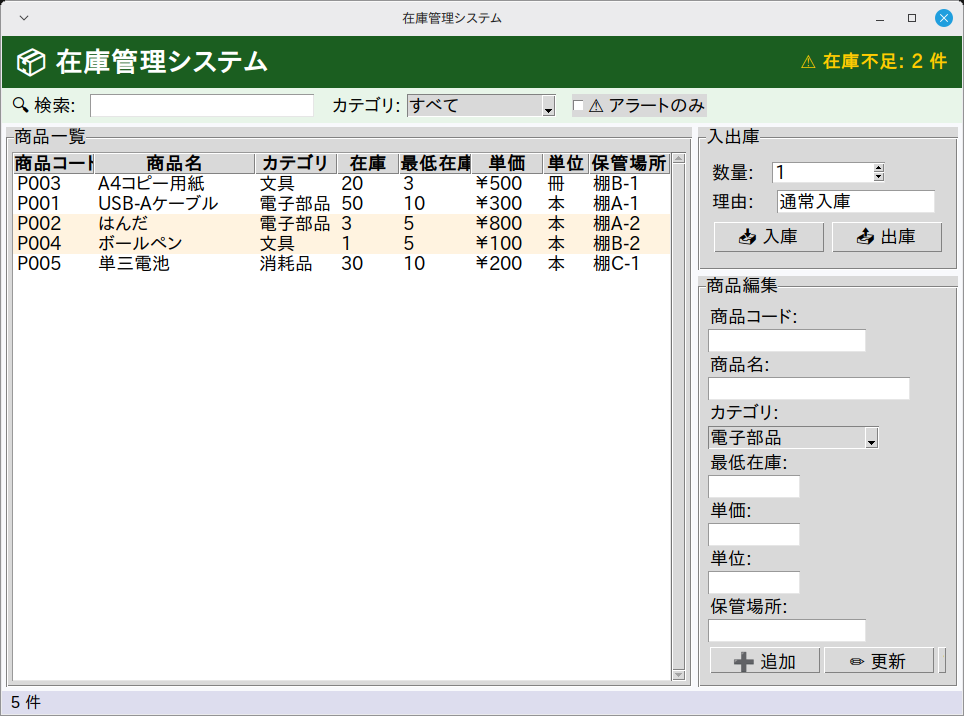964x716 pixels.
Task: Select the ボールペン row
Action: click(x=342, y=243)
